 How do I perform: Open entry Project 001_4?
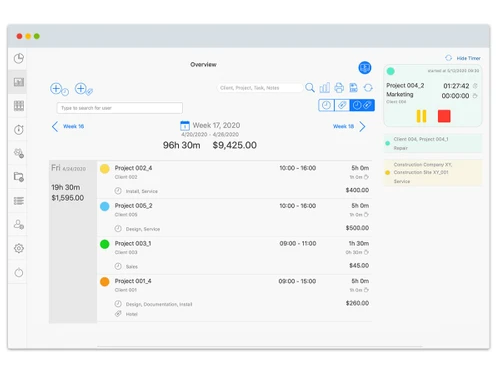point(235,298)
